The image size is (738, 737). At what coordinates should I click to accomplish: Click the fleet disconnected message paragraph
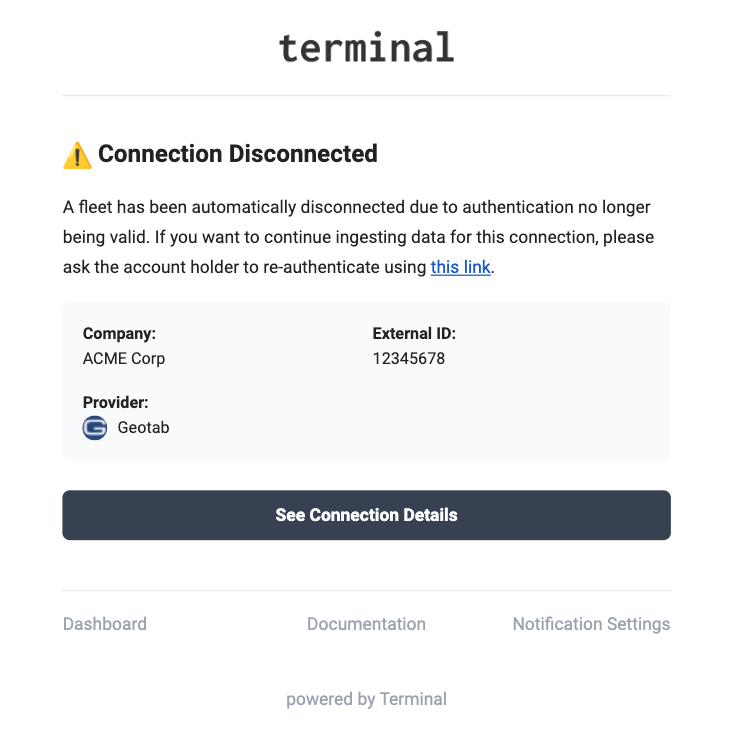coord(358,237)
